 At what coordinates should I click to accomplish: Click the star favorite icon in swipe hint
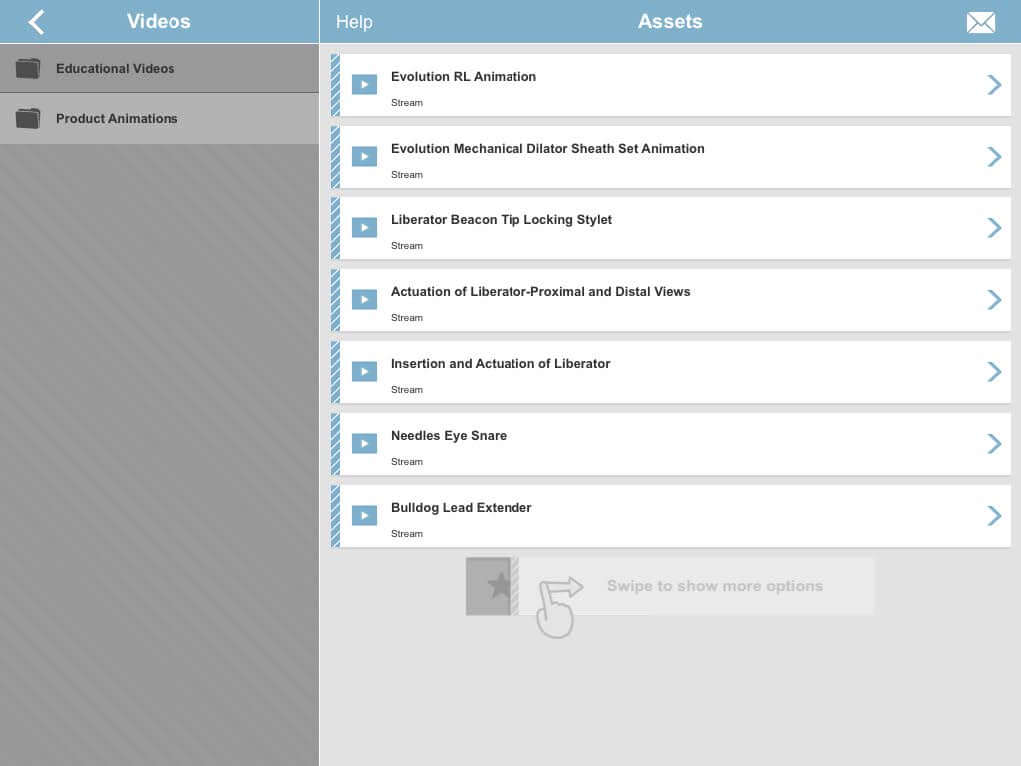[x=498, y=586]
